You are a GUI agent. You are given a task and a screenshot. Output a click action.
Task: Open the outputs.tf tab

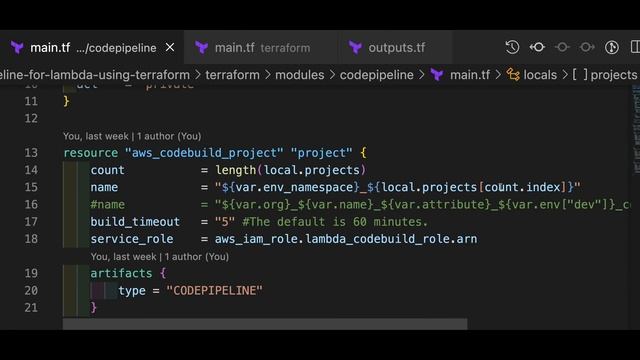click(396, 48)
